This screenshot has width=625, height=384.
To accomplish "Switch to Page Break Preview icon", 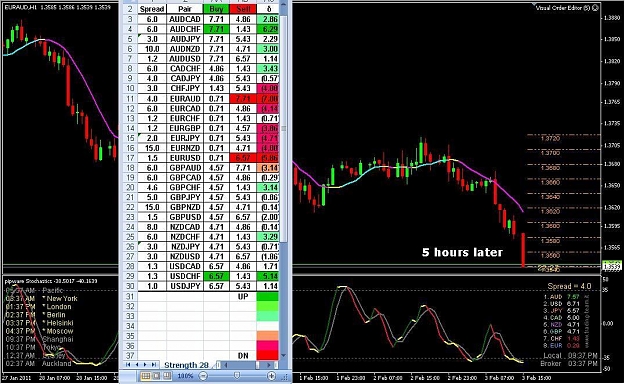I will coord(167,376).
